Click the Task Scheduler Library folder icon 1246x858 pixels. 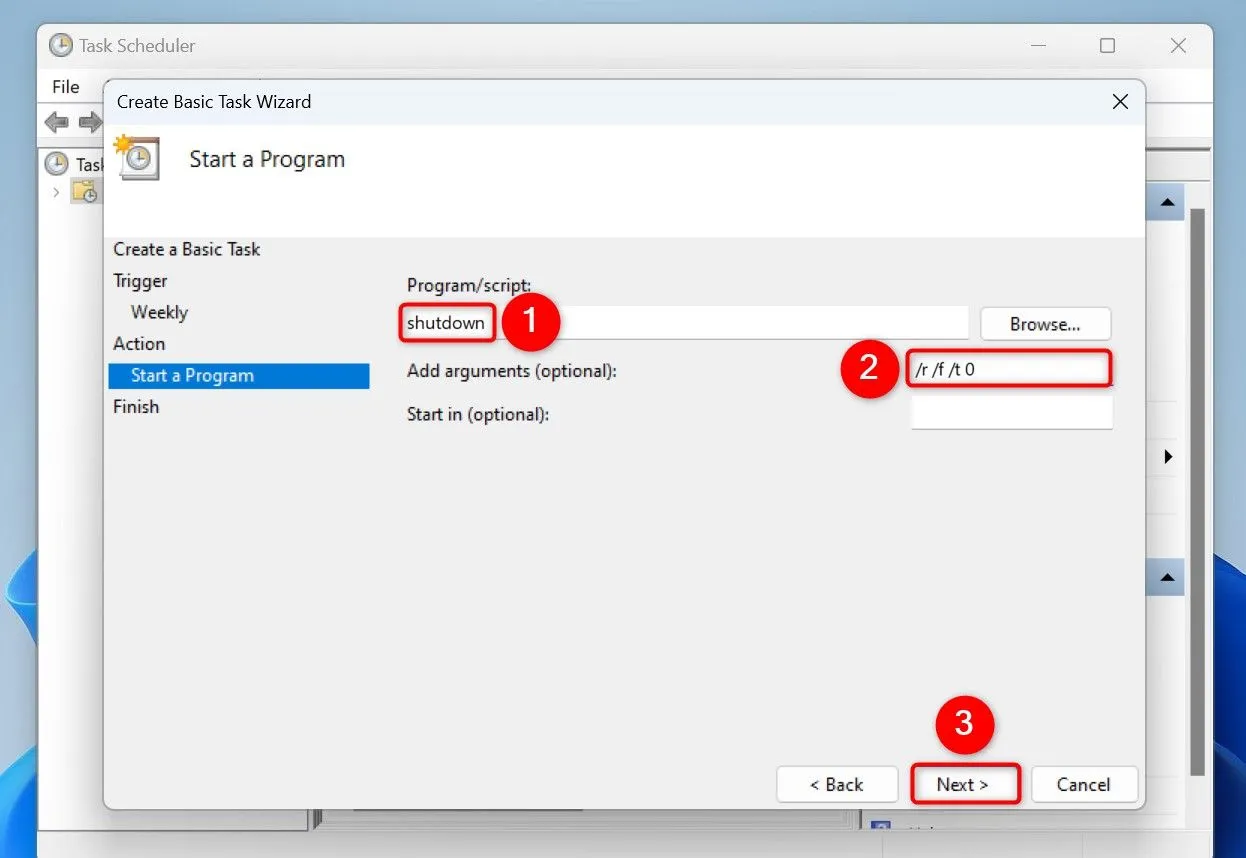[85, 191]
